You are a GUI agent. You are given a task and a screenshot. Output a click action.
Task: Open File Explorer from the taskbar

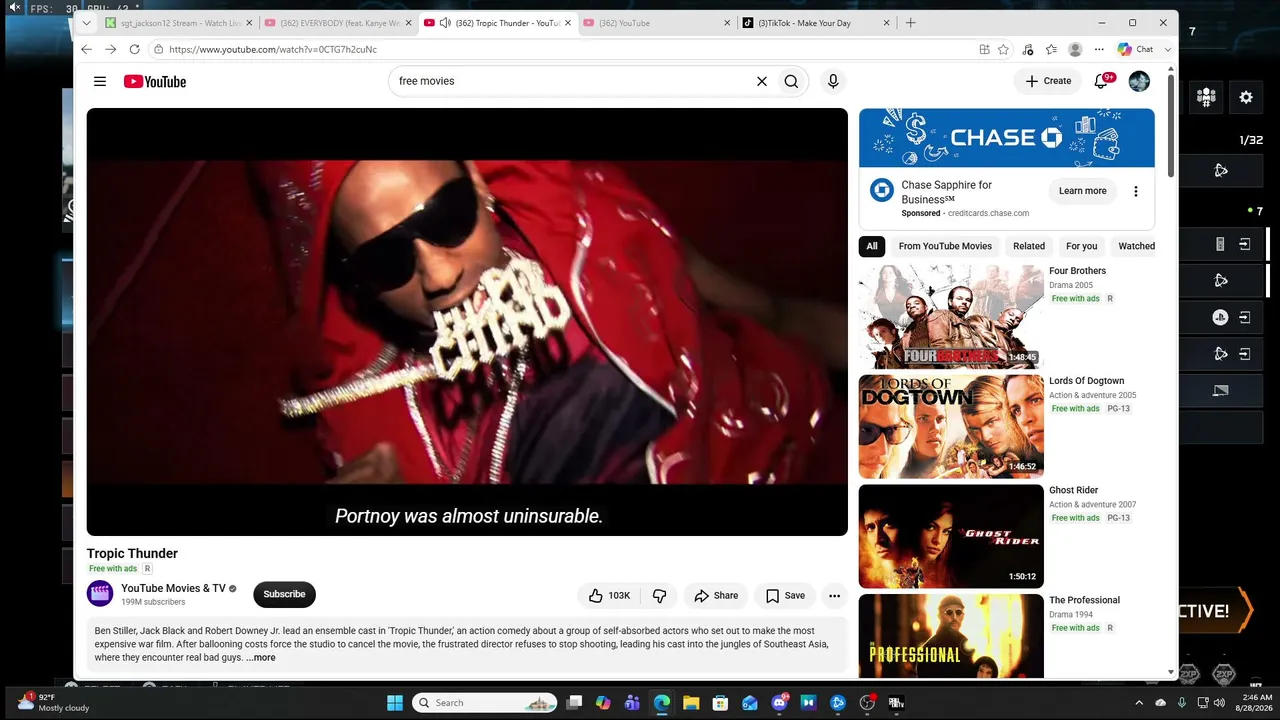coord(691,703)
